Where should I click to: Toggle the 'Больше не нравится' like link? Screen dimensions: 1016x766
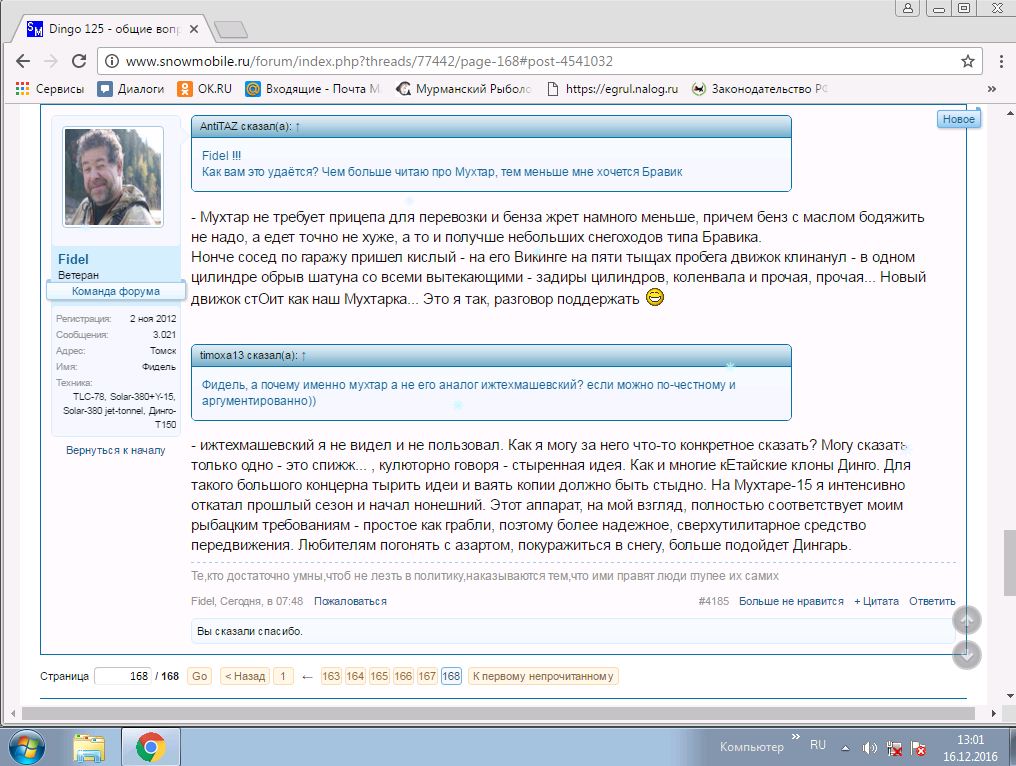click(x=777, y=601)
